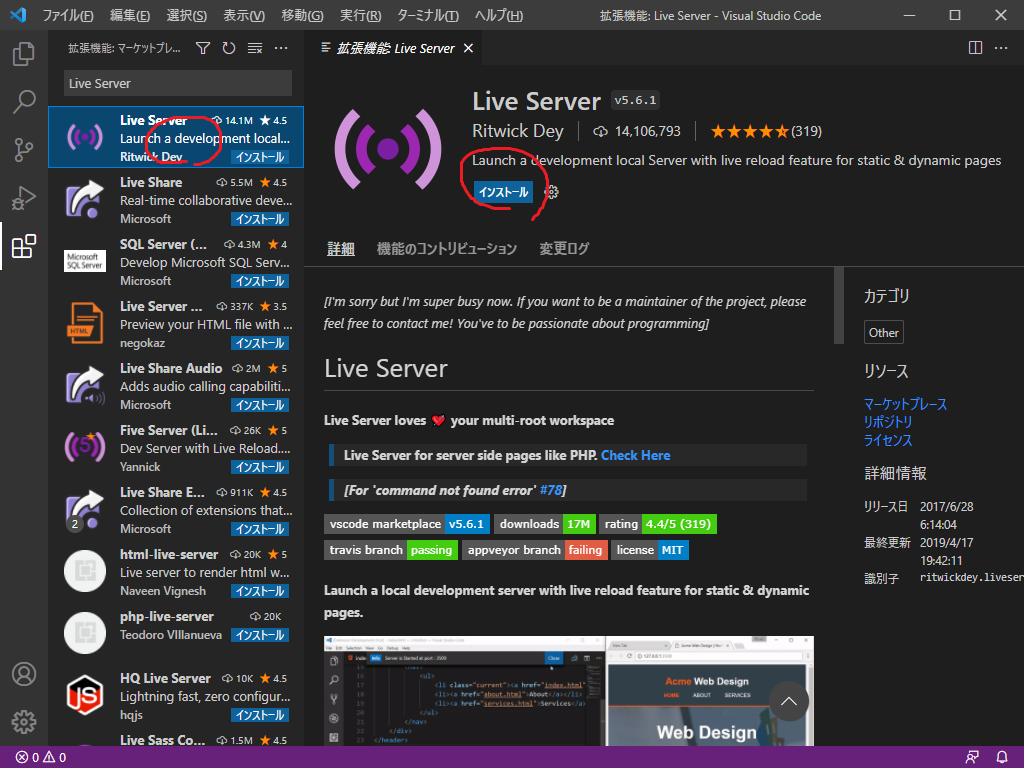Open the Explorer view in the activity bar
Viewport: 1024px width, 768px height.
[x=24, y=55]
